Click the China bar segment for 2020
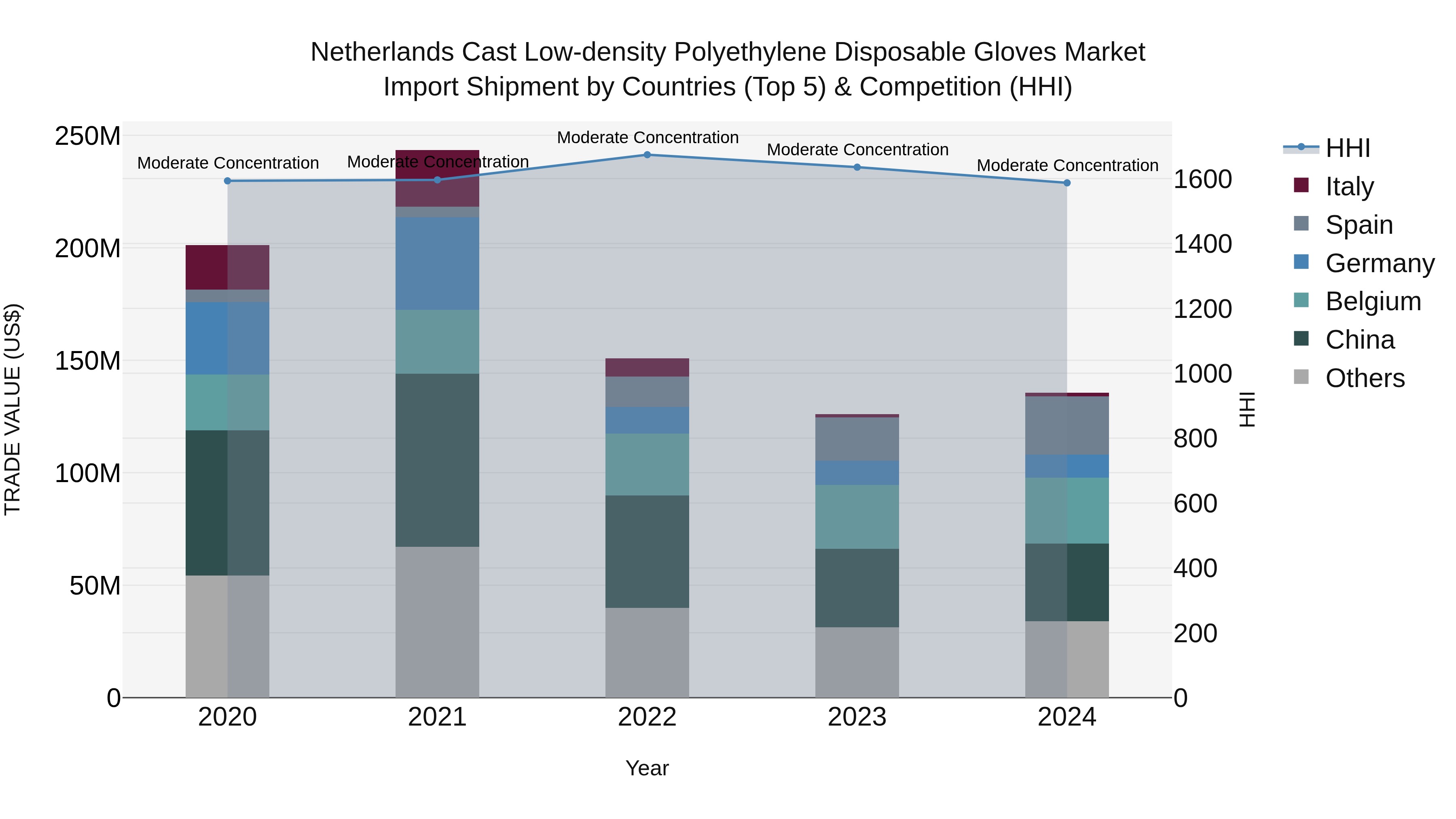 pyautogui.click(x=228, y=503)
